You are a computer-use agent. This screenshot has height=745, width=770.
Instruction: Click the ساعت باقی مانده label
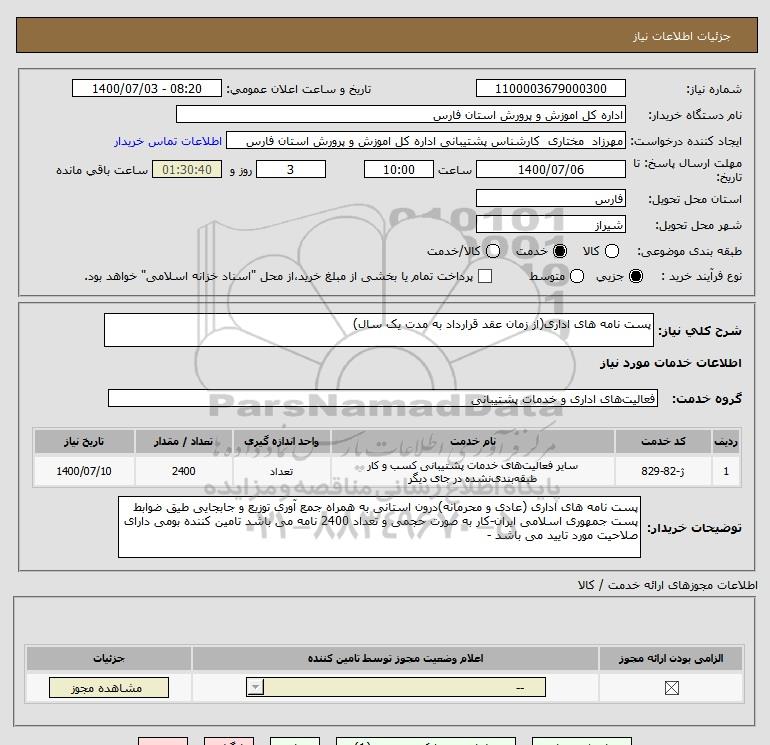click(x=102, y=170)
